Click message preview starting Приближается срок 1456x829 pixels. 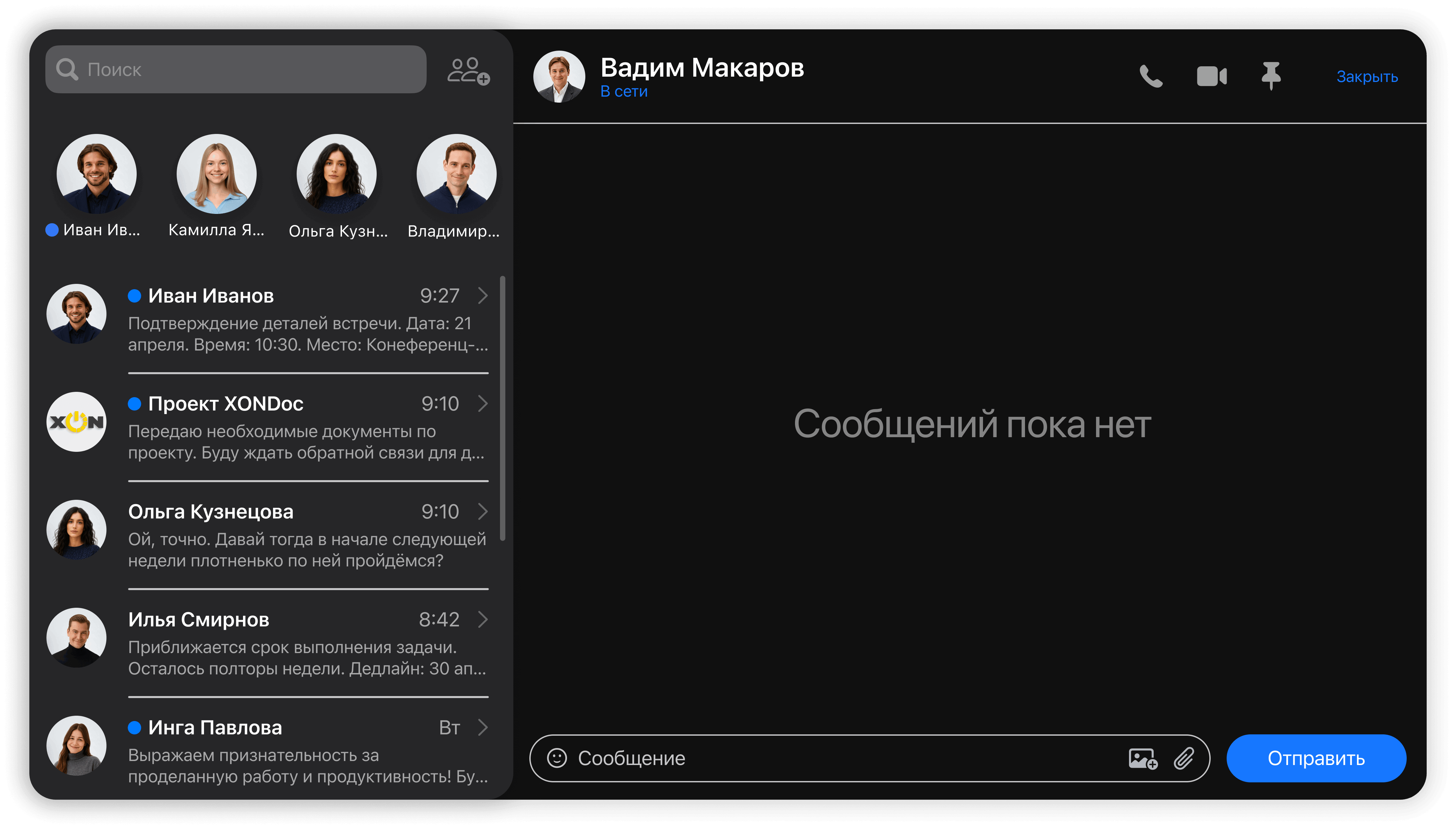(307, 658)
